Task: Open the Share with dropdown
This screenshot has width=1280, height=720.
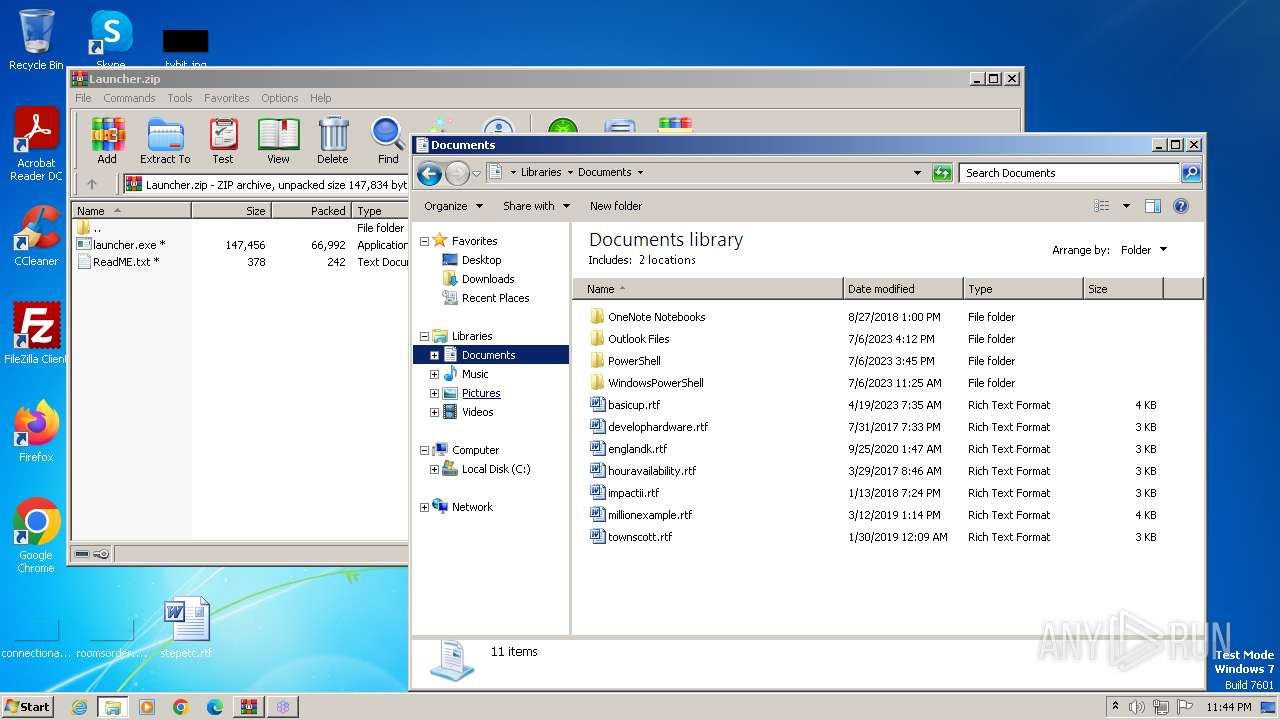Action: click(x=536, y=206)
